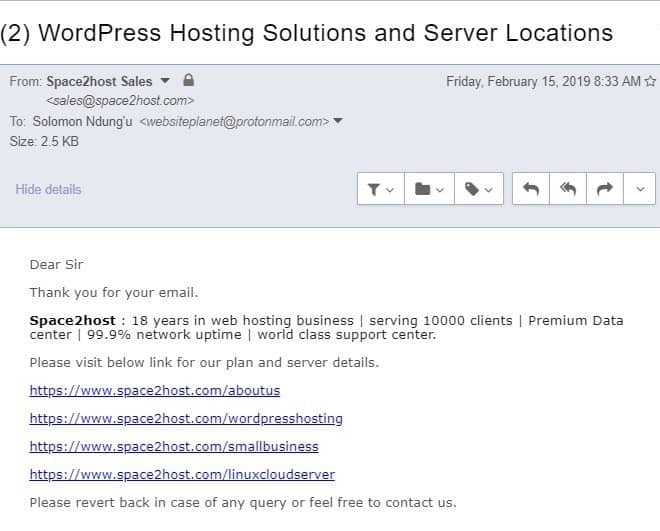Viewport: 660px width, 531px height.
Task: Open the space2host aboutus link
Action: (x=154, y=390)
